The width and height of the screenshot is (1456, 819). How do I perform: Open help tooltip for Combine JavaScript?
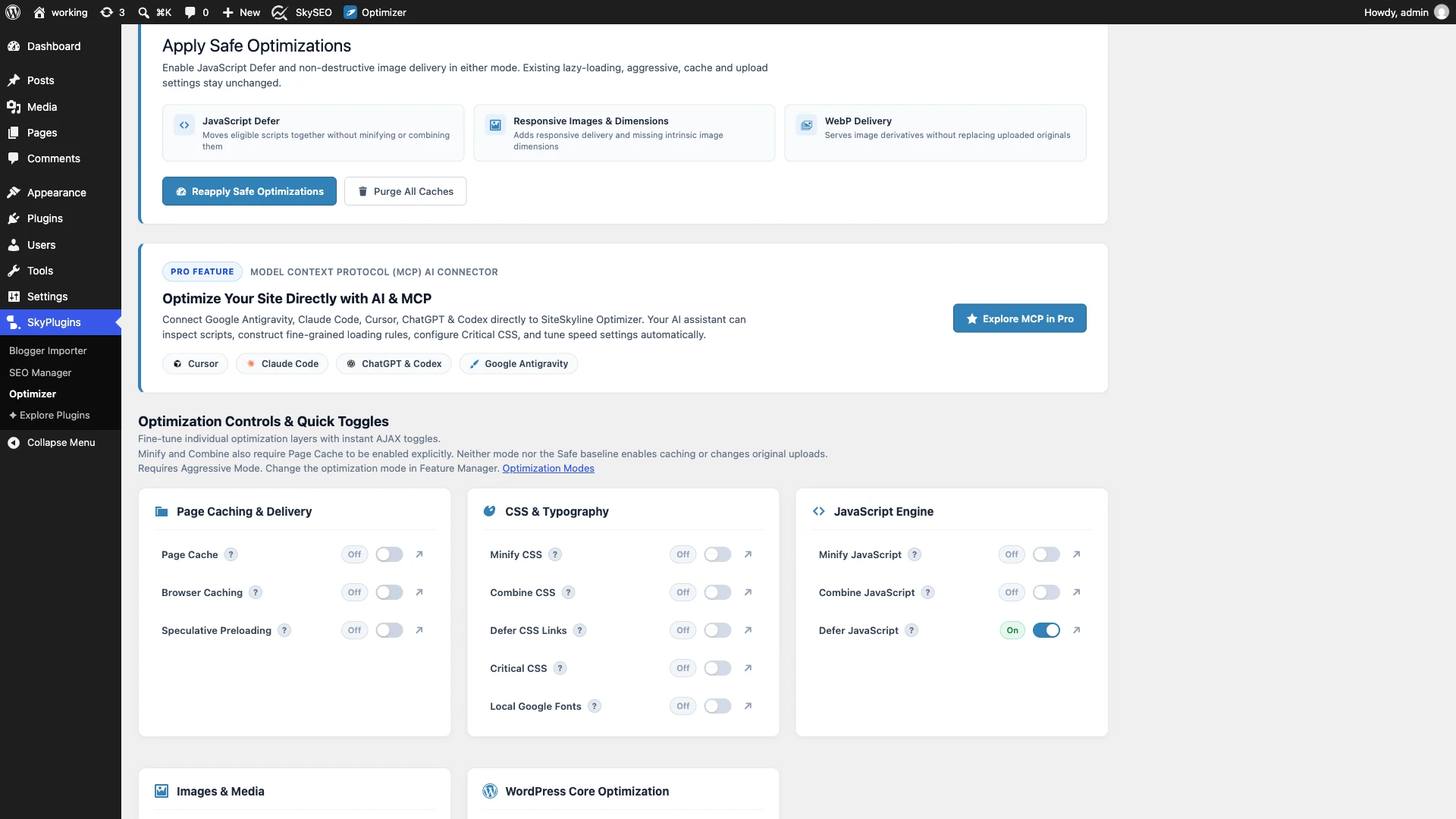[x=927, y=592]
